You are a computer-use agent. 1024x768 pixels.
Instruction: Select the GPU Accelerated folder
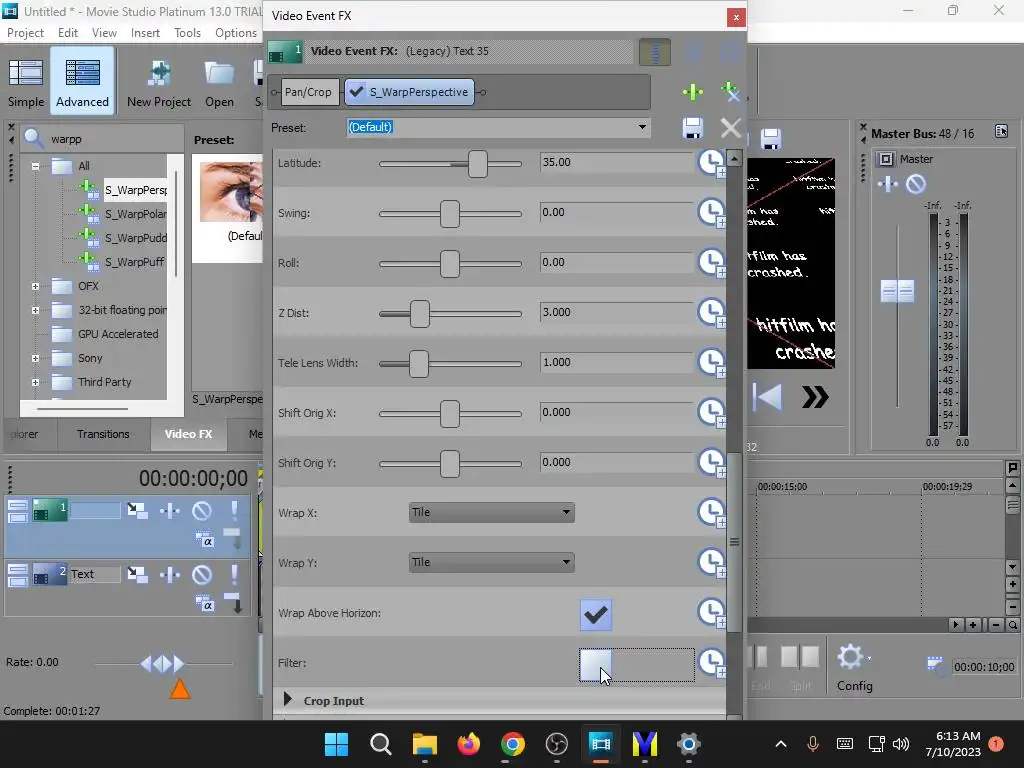[x=118, y=334]
